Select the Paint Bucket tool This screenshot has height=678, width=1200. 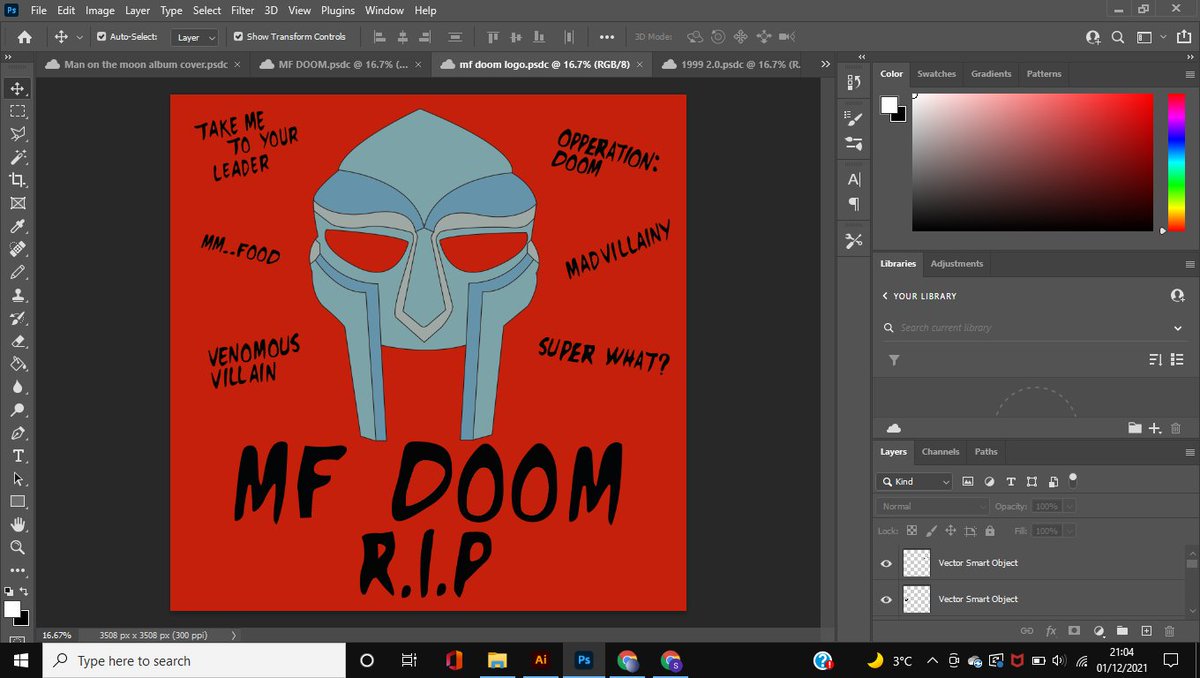[18, 364]
